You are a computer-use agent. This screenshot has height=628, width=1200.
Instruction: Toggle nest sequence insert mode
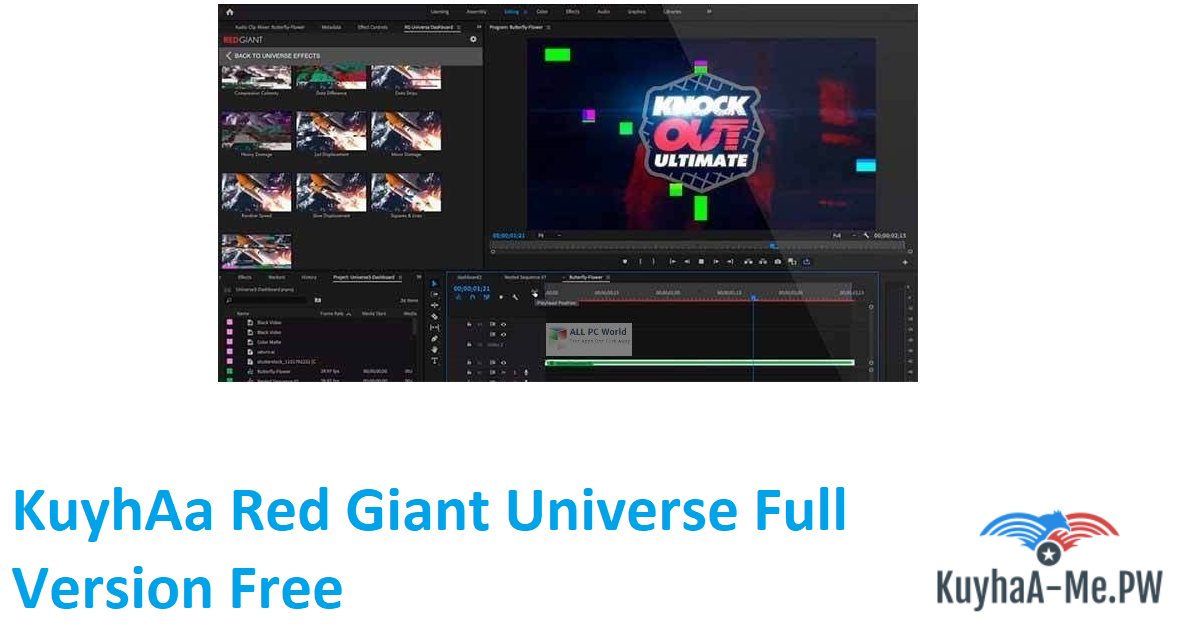tap(459, 297)
